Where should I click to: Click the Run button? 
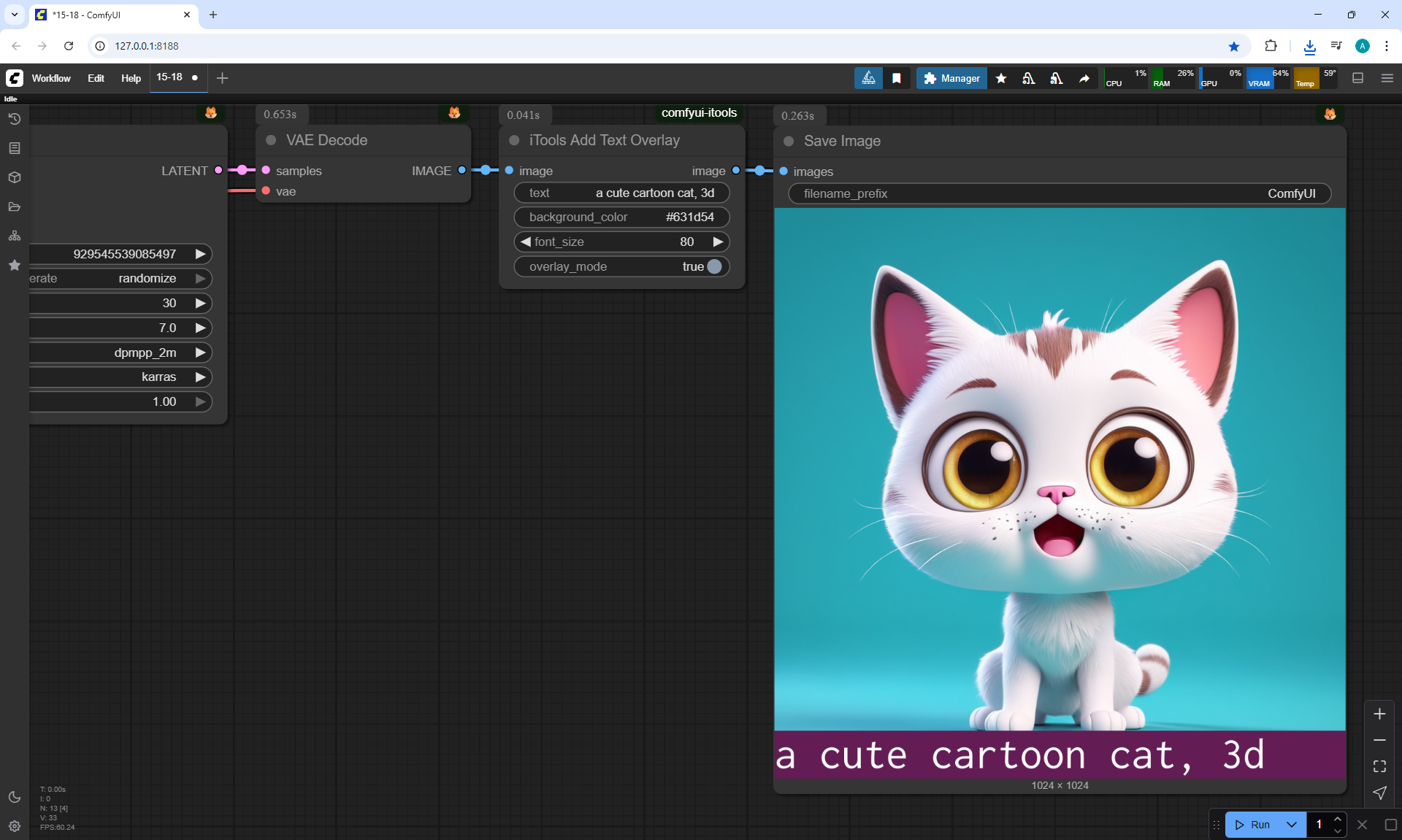pyautogui.click(x=1253, y=825)
